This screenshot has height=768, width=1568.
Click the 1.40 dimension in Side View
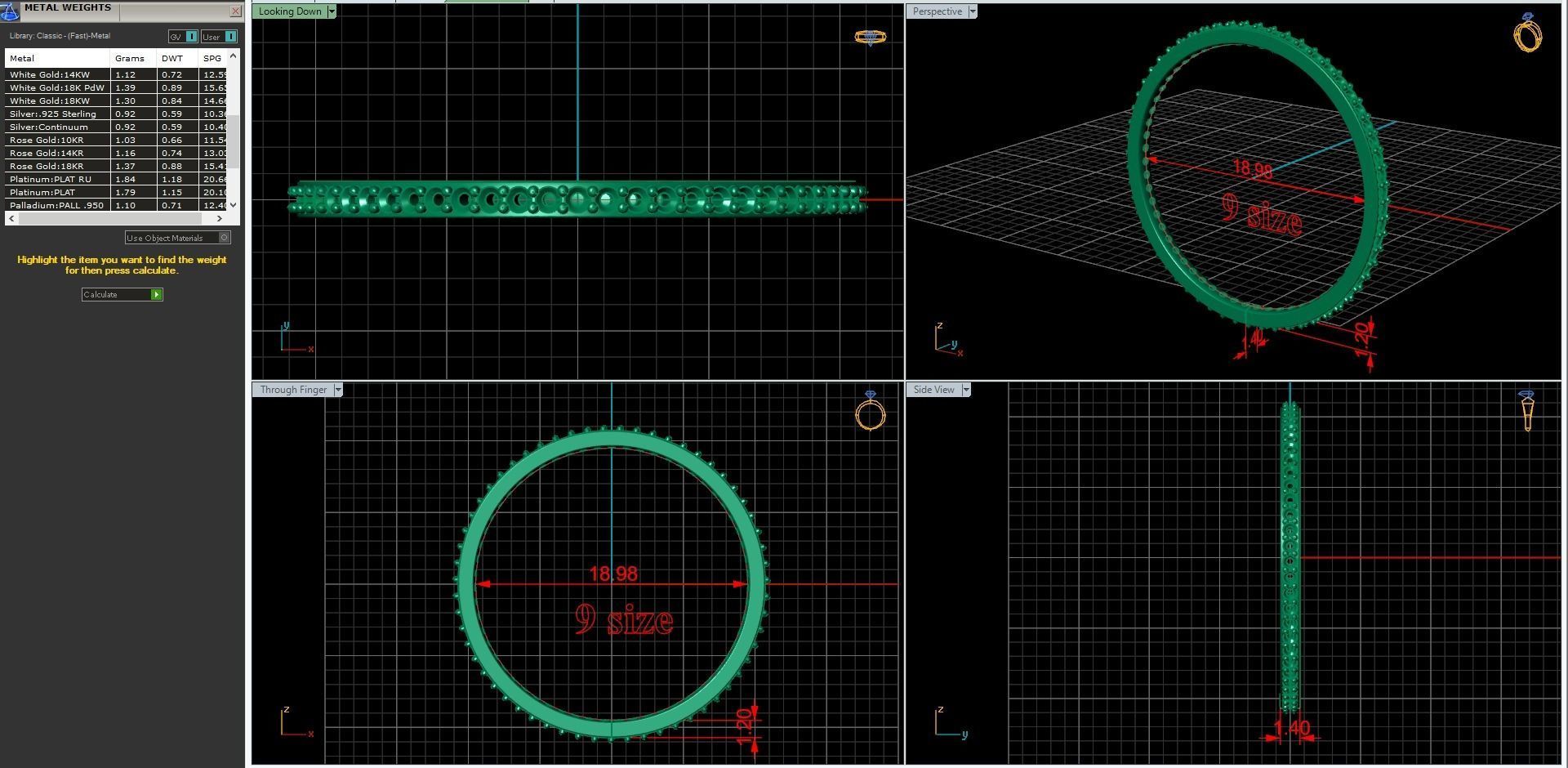click(x=1292, y=727)
